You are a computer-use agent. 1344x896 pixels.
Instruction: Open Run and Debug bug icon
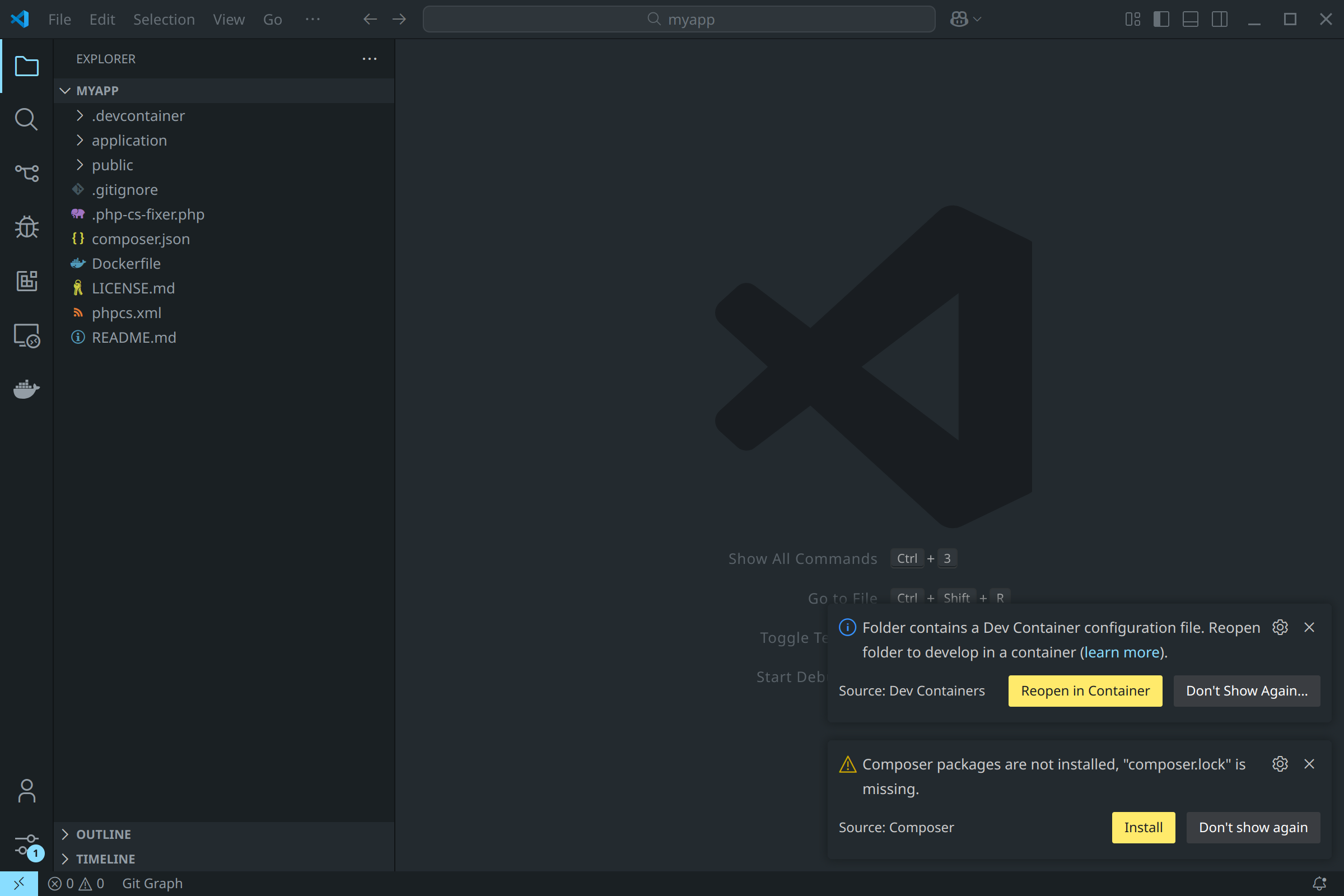point(26,227)
